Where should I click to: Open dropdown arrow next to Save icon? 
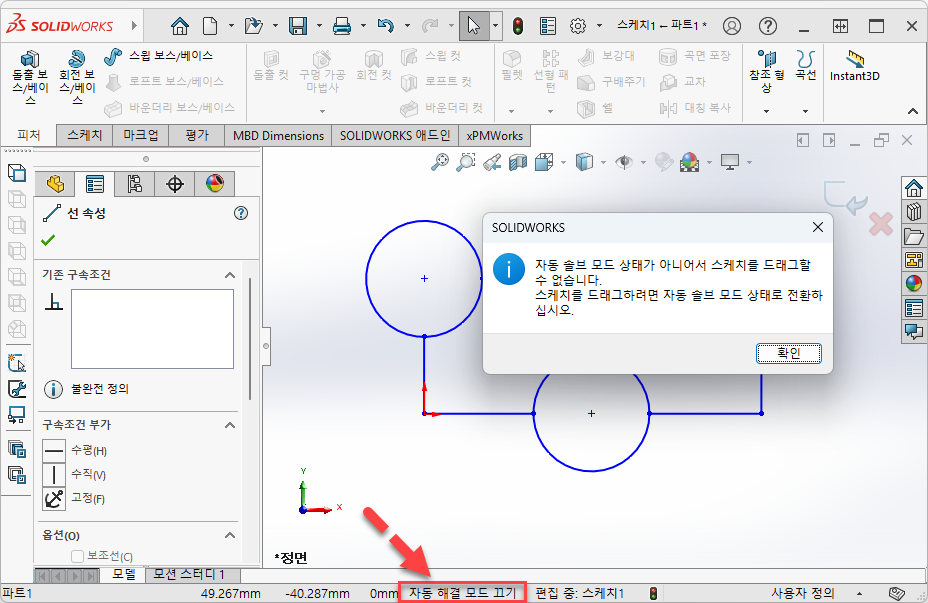[x=319, y=26]
